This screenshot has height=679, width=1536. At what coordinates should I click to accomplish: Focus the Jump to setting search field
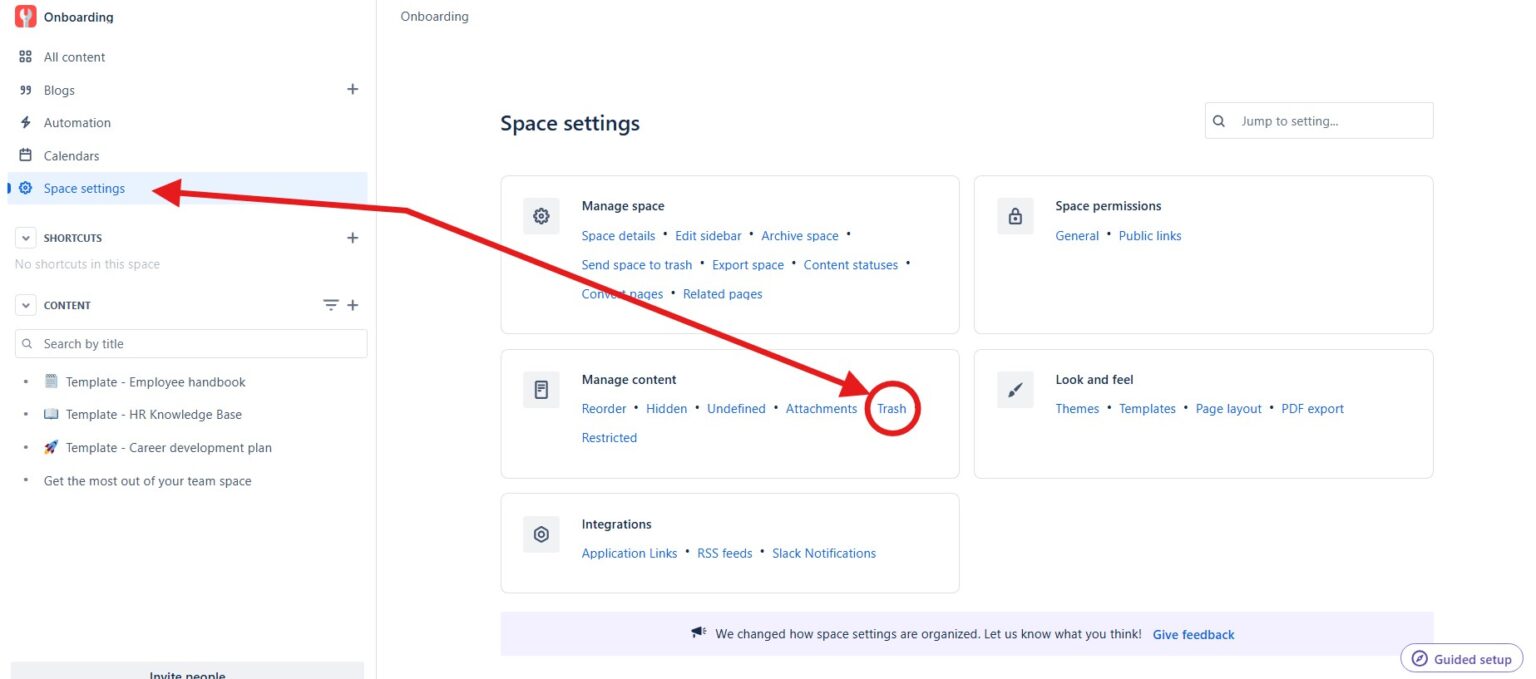(1319, 121)
